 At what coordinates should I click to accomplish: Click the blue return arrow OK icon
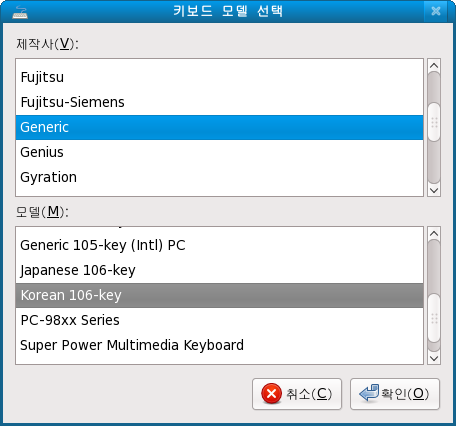coord(369,393)
